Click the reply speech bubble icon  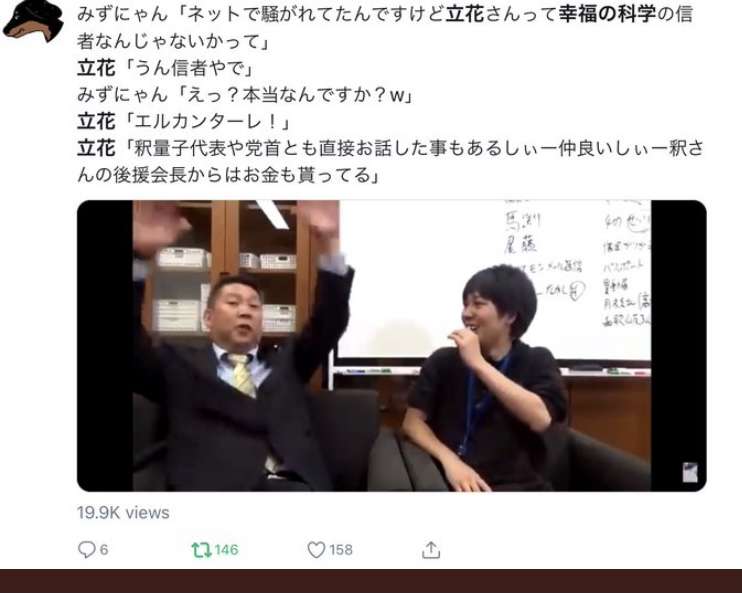[87, 549]
